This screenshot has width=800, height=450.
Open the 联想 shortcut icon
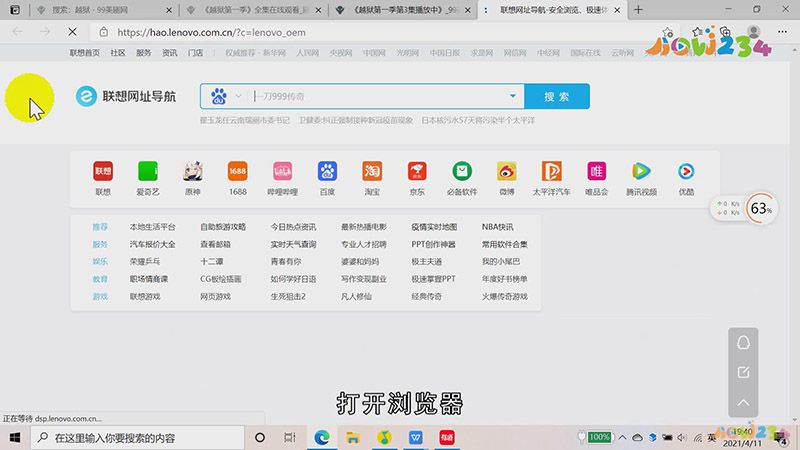(103, 171)
